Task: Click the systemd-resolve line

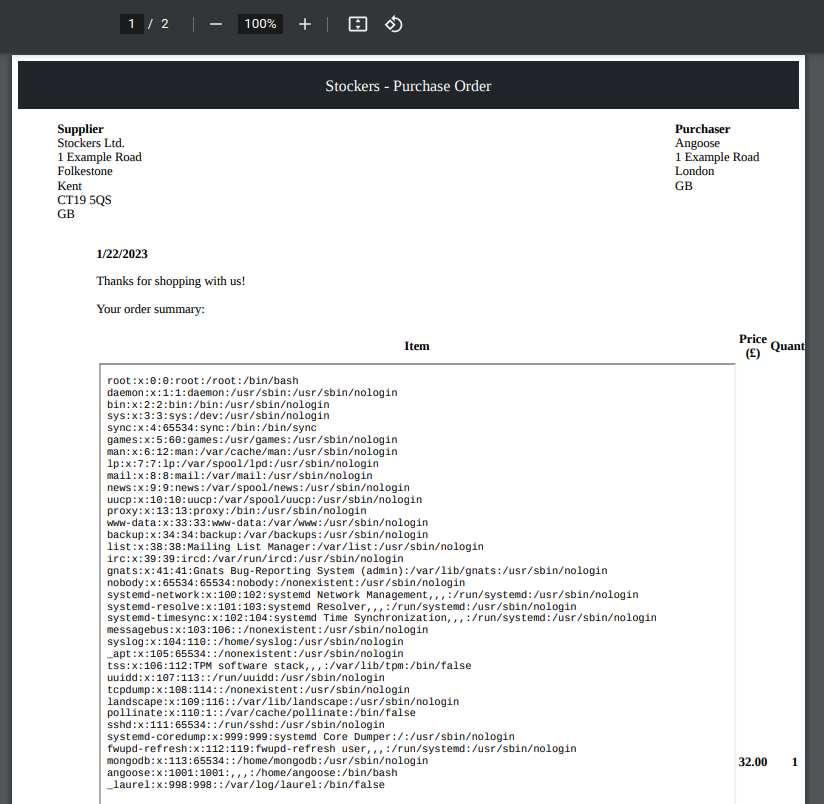Action: 342,607
